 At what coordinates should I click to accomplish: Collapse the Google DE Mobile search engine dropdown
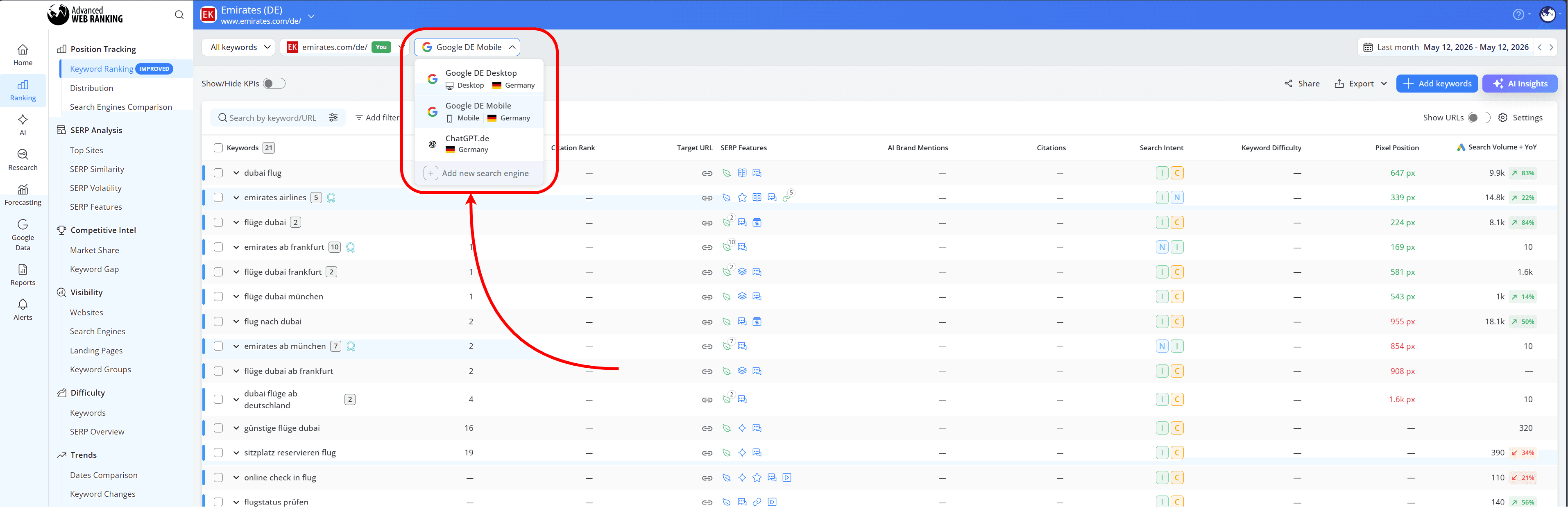467,47
